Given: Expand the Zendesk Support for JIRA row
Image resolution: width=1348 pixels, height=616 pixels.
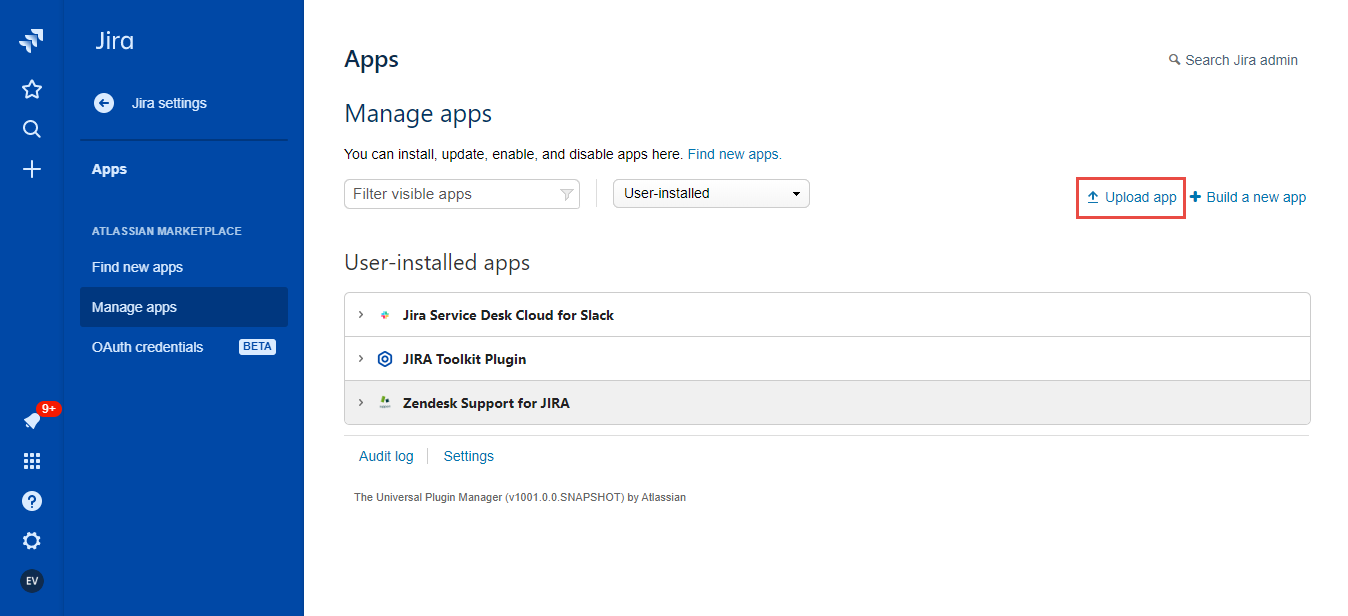Looking at the screenshot, I should click(x=361, y=403).
